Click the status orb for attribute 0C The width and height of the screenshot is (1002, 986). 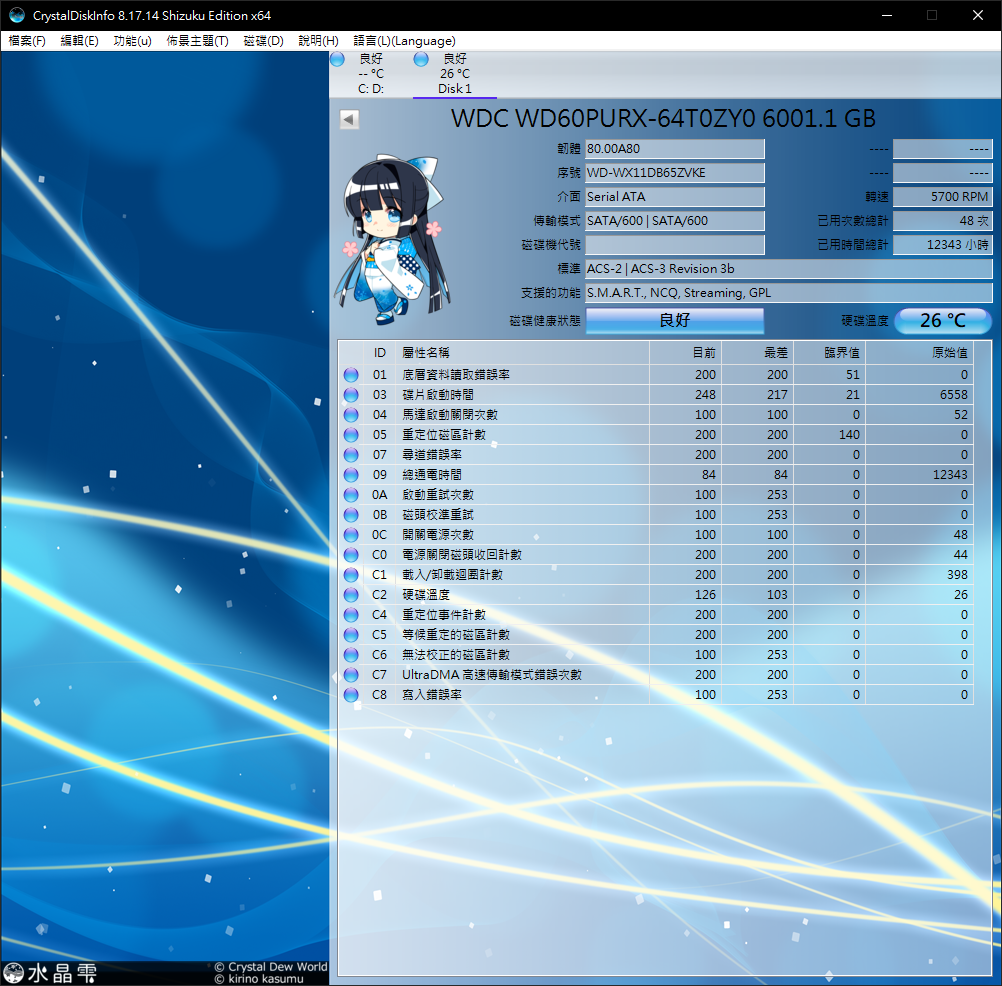(351, 535)
